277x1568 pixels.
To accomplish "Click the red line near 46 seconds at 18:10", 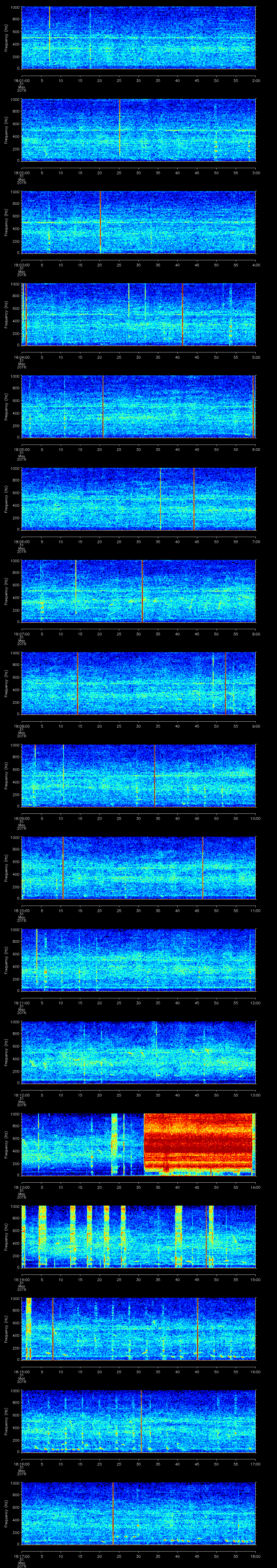I will tap(202, 868).
